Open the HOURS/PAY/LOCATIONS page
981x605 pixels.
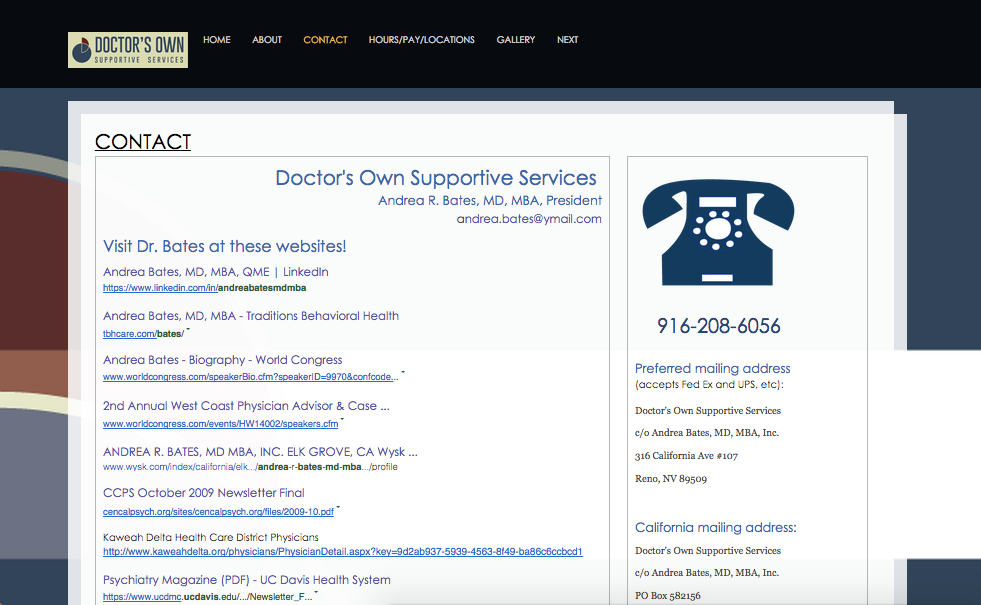click(422, 39)
